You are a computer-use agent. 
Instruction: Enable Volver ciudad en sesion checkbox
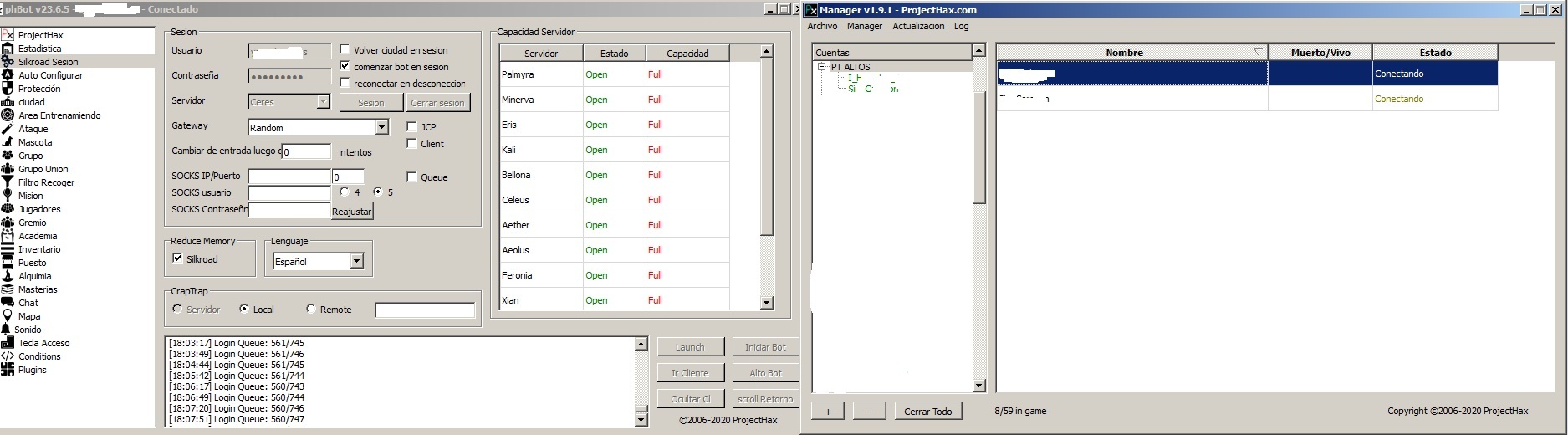click(345, 49)
